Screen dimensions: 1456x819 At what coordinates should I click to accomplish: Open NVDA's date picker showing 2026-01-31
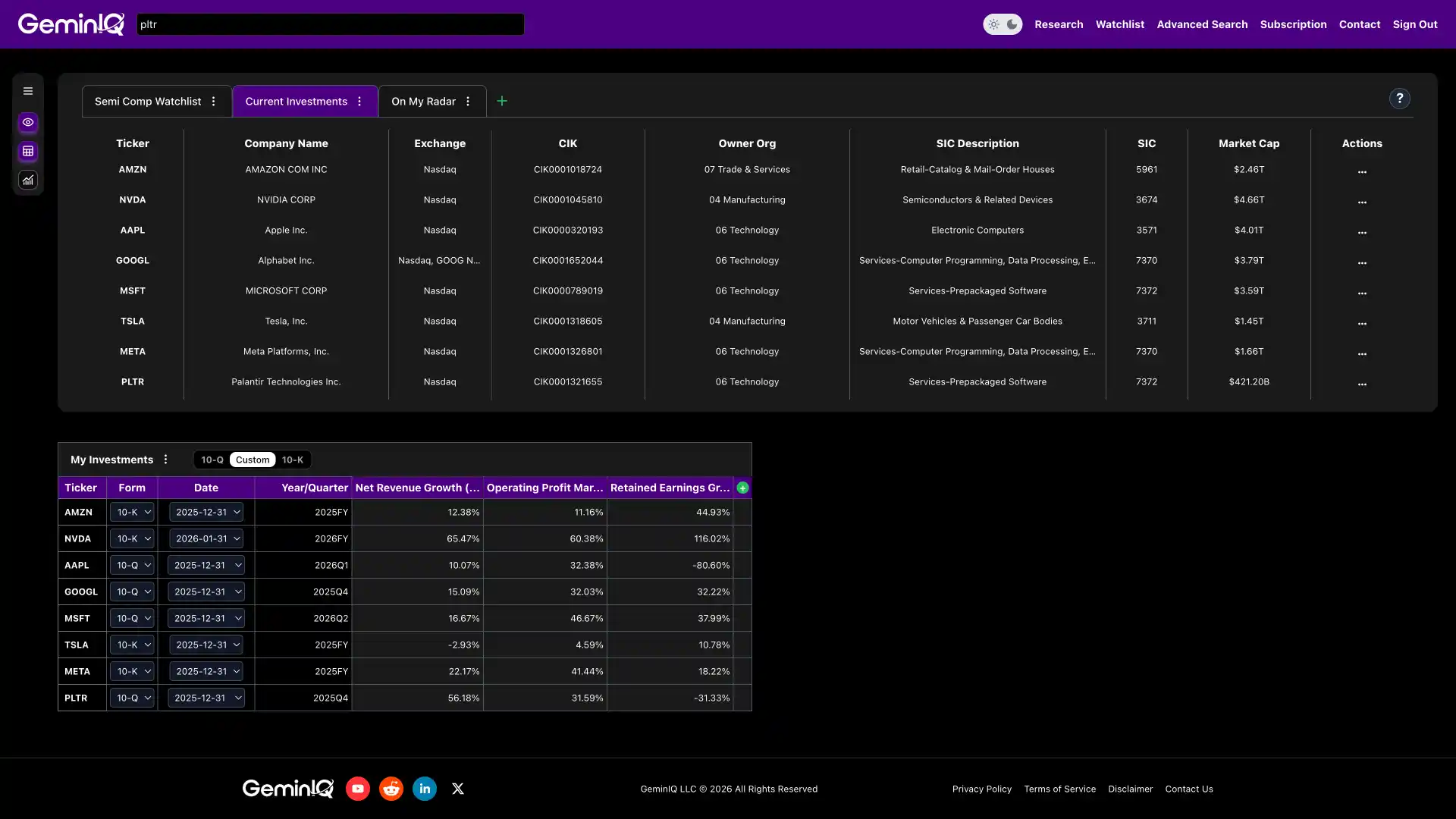point(206,538)
